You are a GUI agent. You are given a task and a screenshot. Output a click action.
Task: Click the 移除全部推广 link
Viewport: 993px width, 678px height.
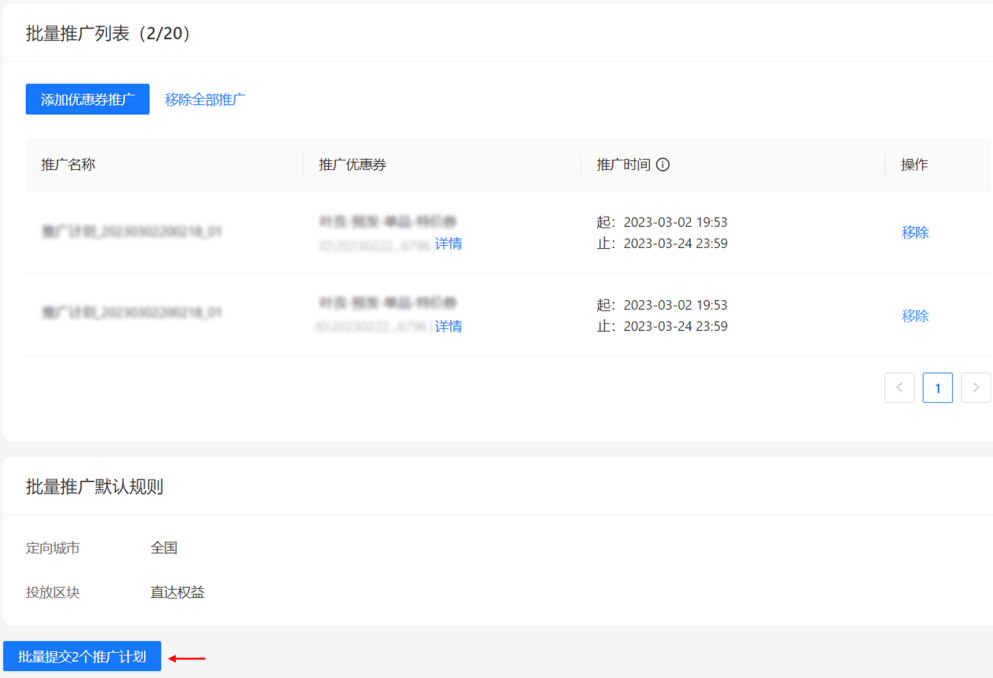(205, 99)
